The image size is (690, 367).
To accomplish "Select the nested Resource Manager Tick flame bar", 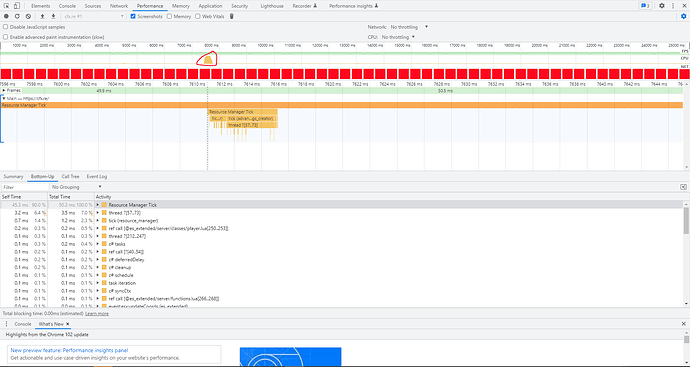I will tap(242, 112).
